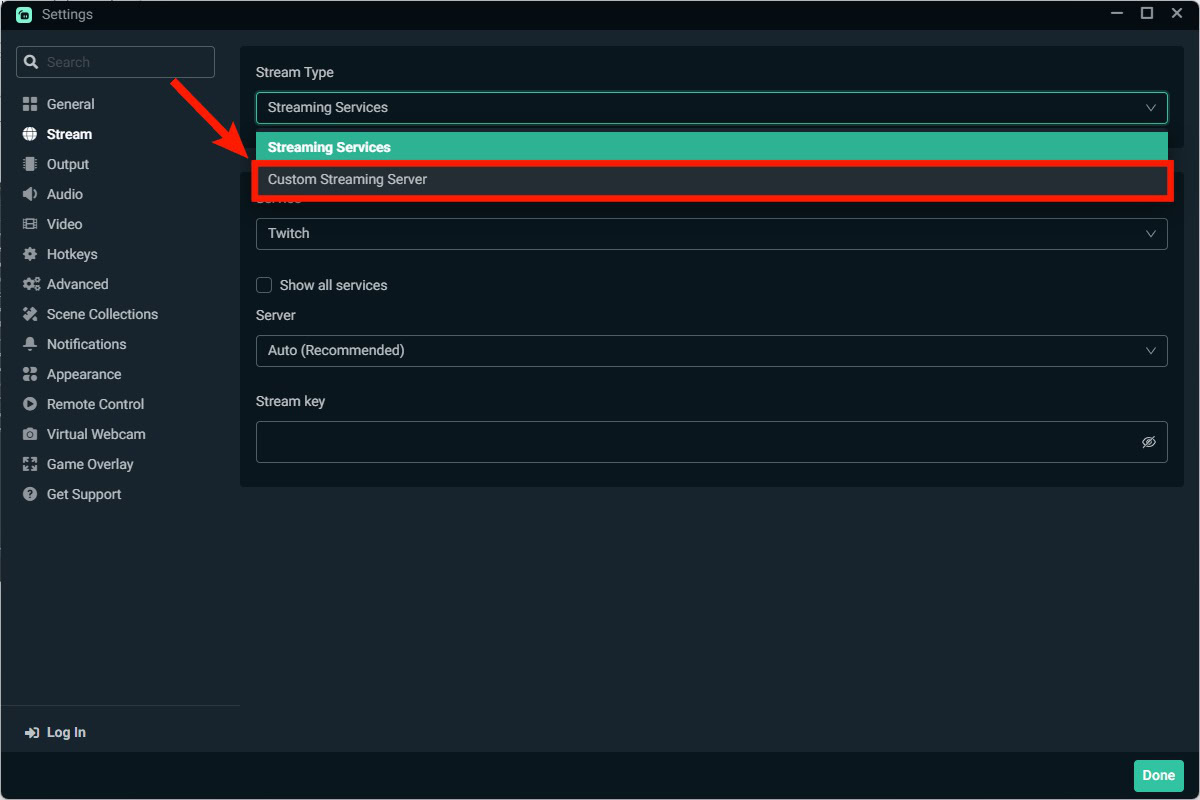Select Custom Streaming Server from the list
Viewport: 1200px width, 800px height.
pyautogui.click(x=712, y=180)
